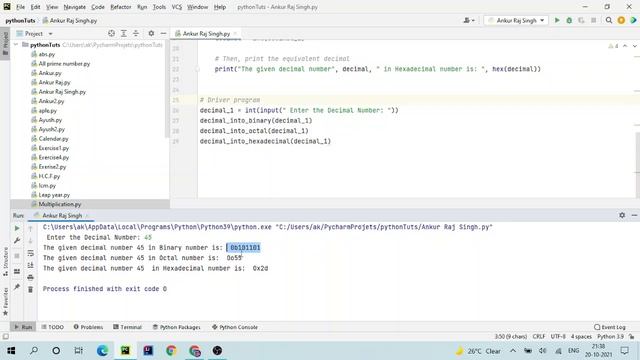The height and width of the screenshot is (360, 640).
Task: Rerun program in Run panel
Action: click(17, 228)
